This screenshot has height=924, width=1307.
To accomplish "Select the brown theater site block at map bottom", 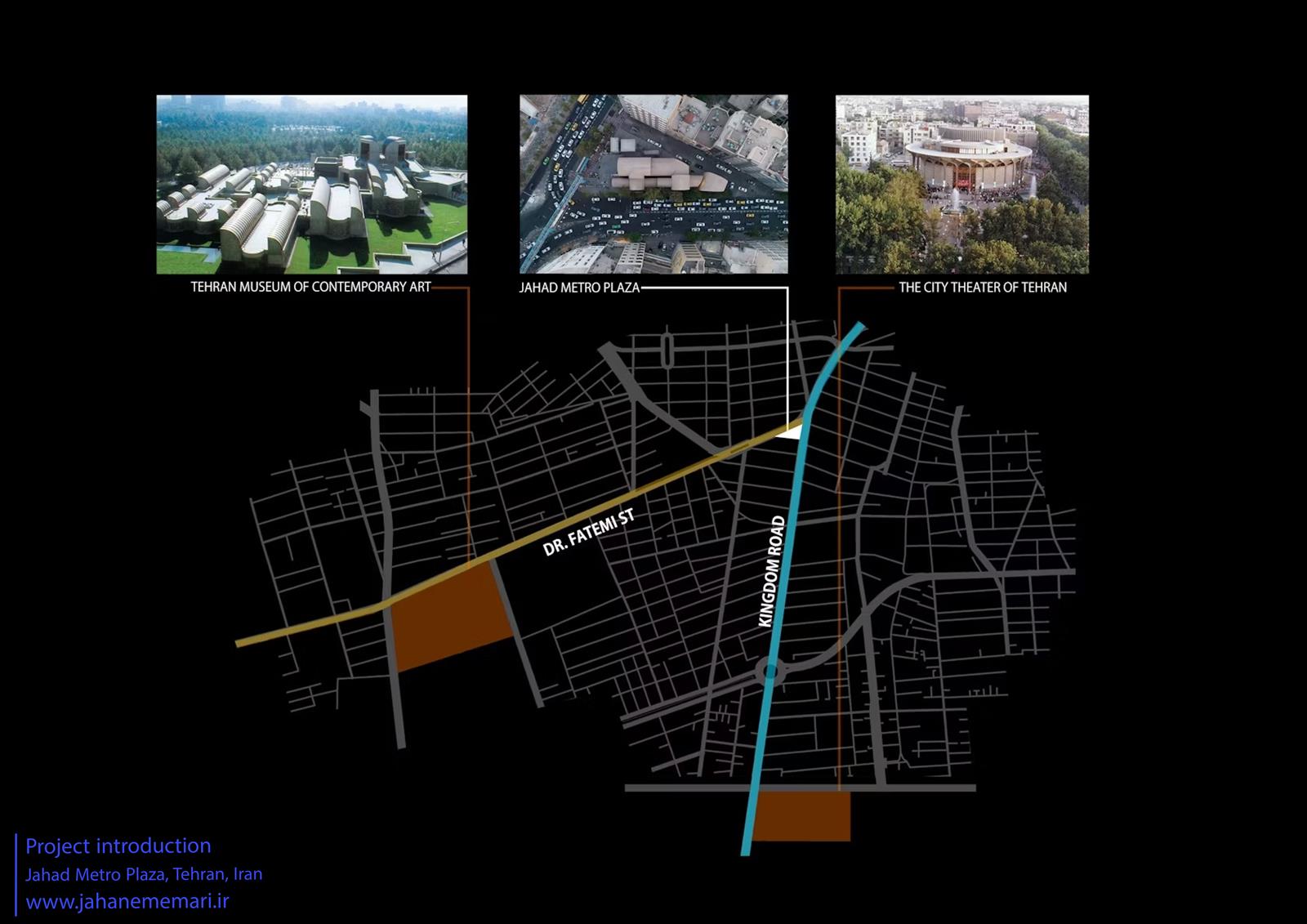I will [x=801, y=816].
